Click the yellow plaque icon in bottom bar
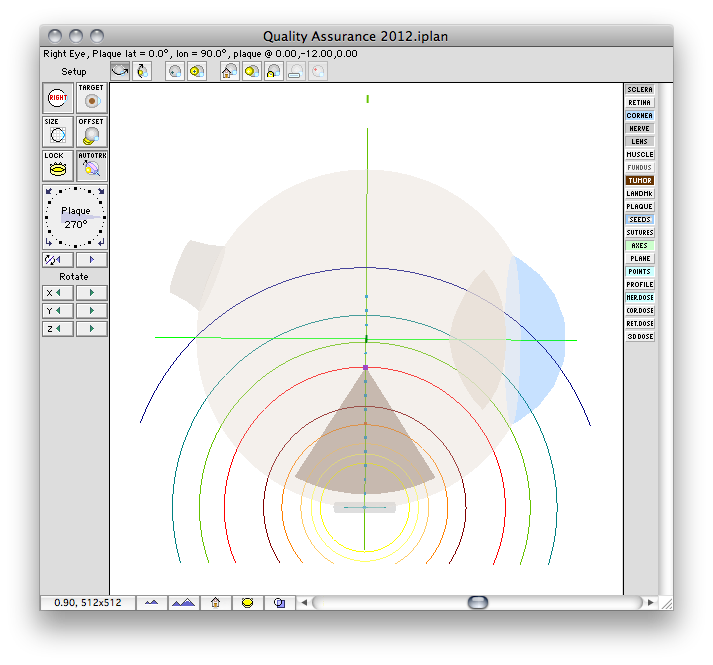The width and height of the screenshot is (713, 665). [247, 603]
